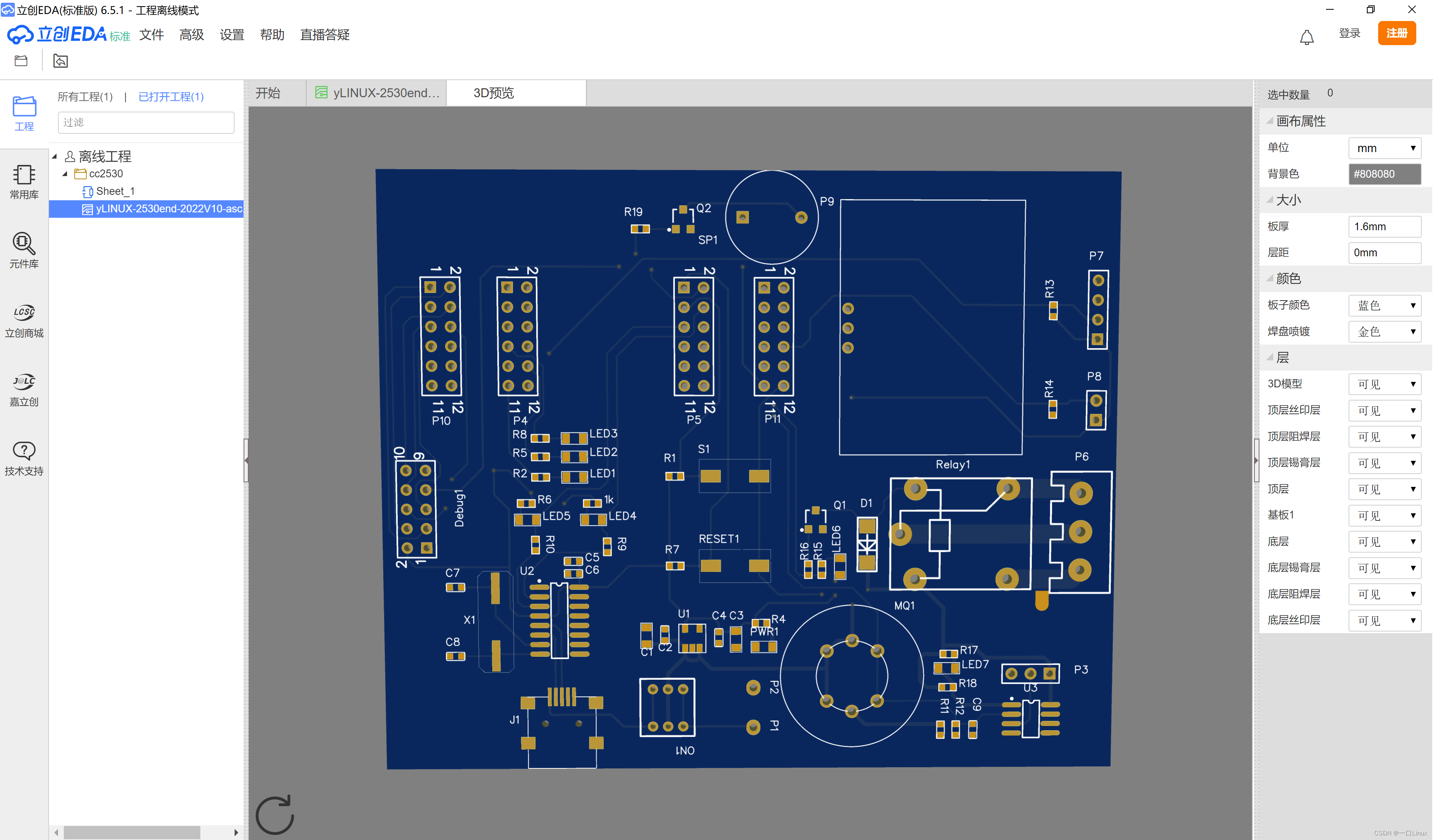Image resolution: width=1433 pixels, height=840 pixels.
Task: Open the 帮助 menu
Action: [272, 35]
